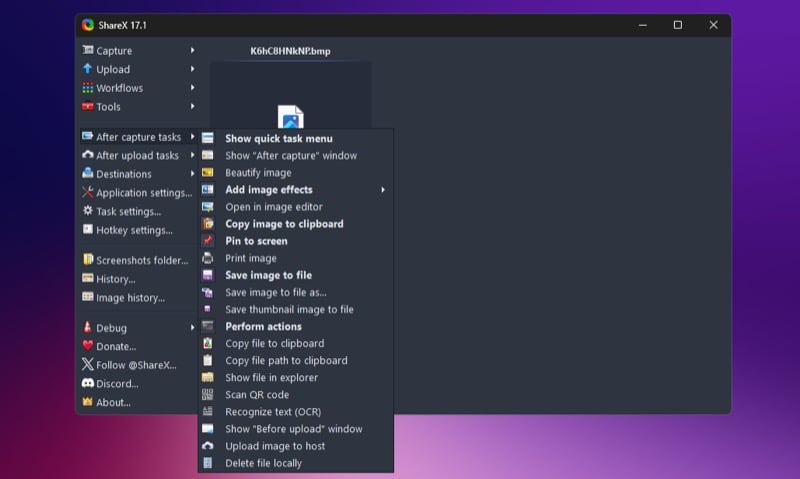Viewport: 800px width, 479px height.
Task: Open the Discord... link
Action: 117,384
